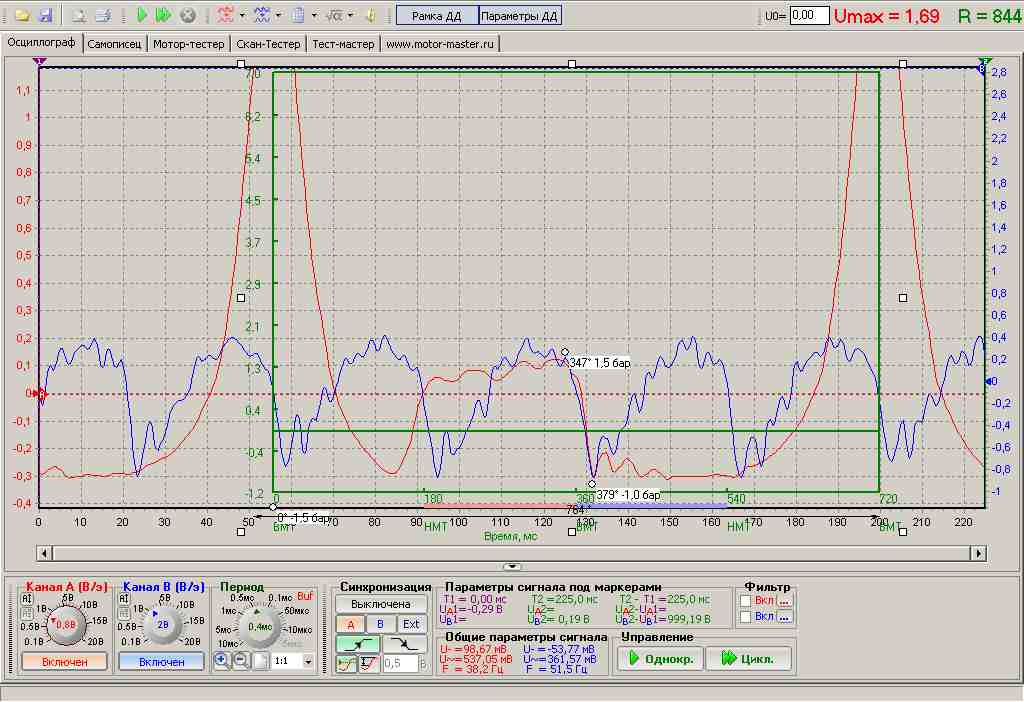The image size is (1024, 702).
Task: Click the zoom in magnifier under Период
Action: pos(222,661)
